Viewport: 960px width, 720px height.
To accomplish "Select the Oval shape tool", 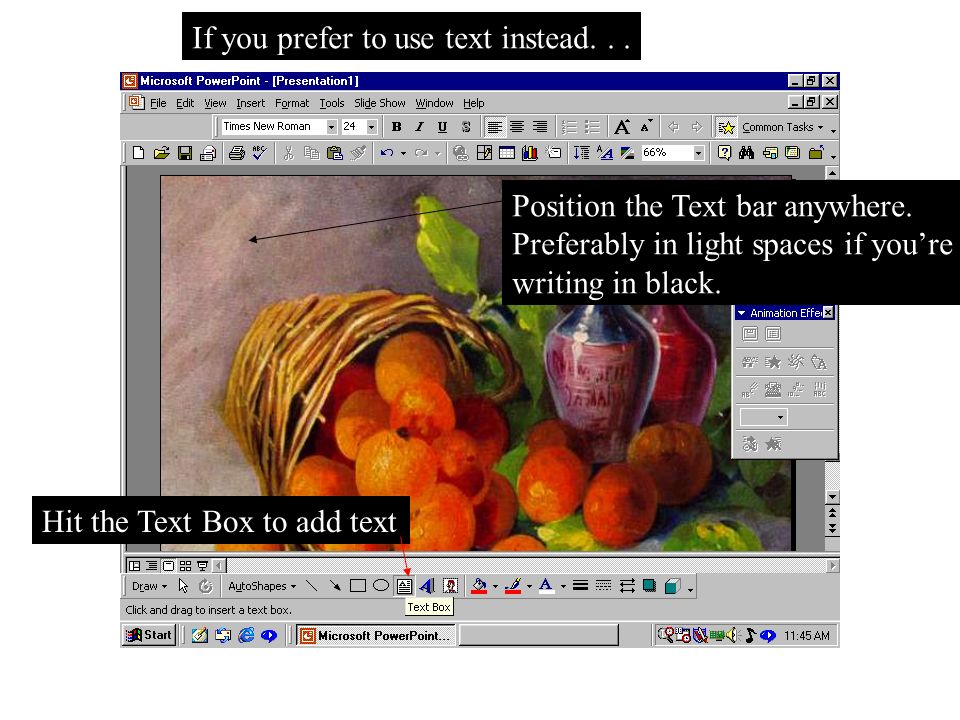I will (x=381, y=586).
